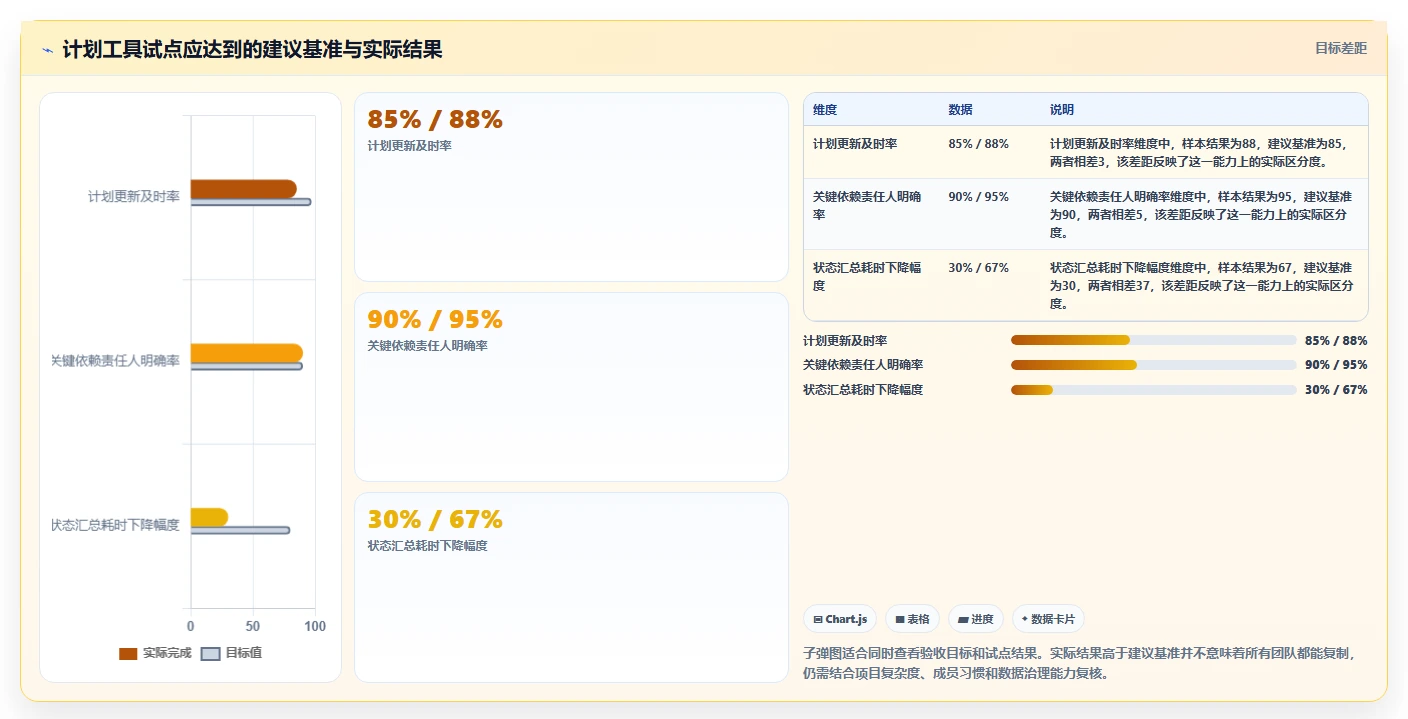Click the footer note starting with 子弹图适合
Image resolution: width=1408 pixels, height=719 pixels.
[x=1079, y=663]
